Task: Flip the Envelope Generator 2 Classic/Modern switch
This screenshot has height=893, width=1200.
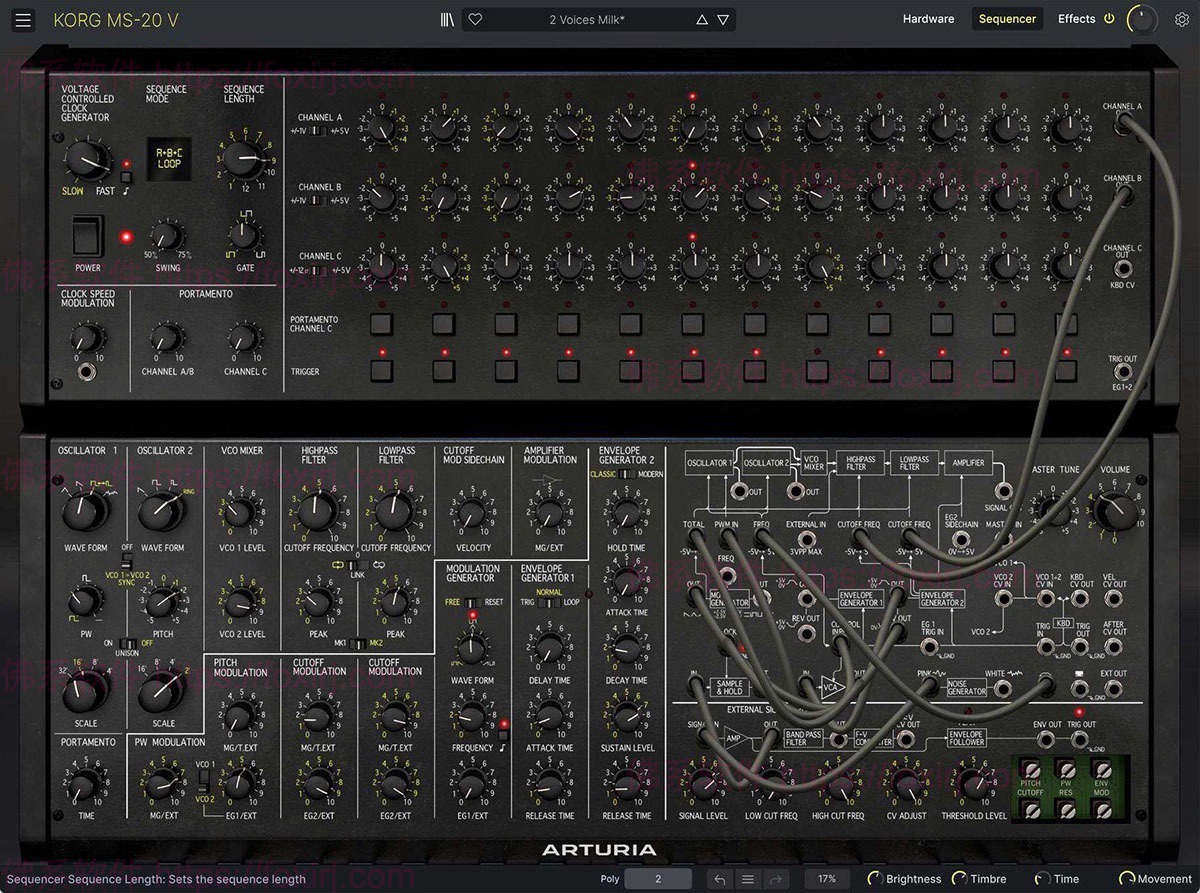Action: (626, 474)
